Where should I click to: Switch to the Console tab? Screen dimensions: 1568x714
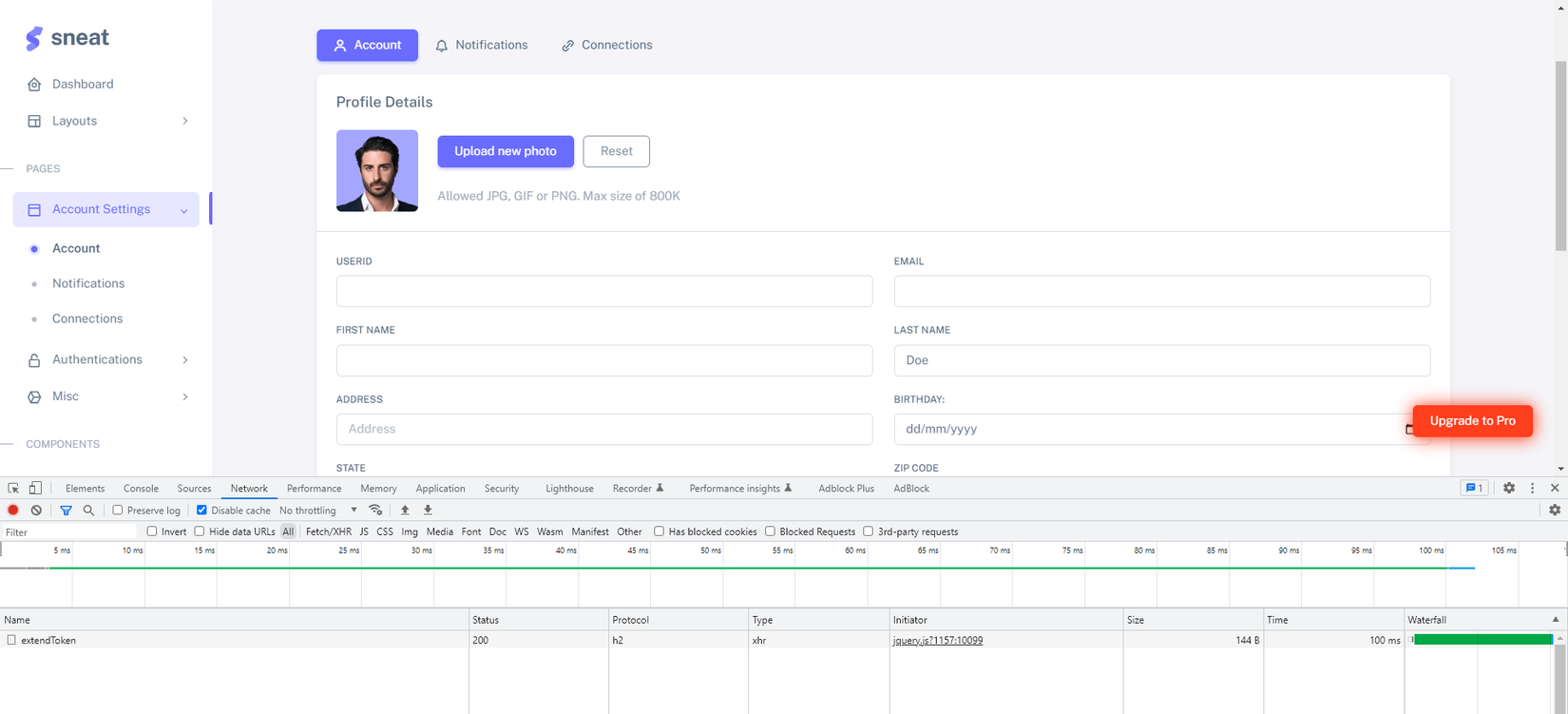tap(141, 489)
